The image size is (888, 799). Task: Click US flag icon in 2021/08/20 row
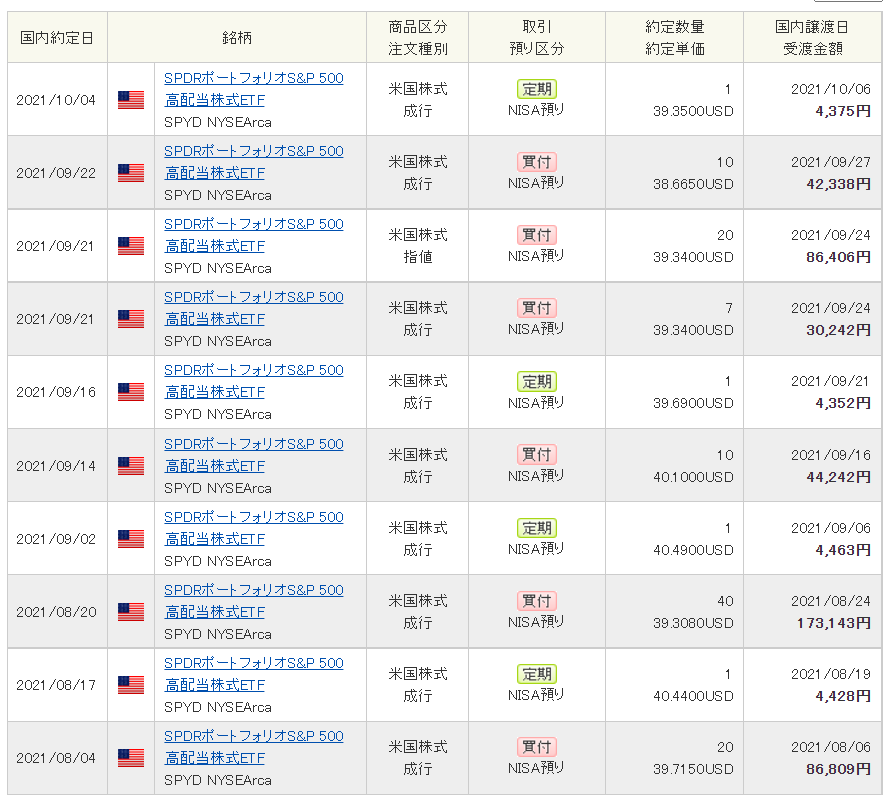coord(131,612)
